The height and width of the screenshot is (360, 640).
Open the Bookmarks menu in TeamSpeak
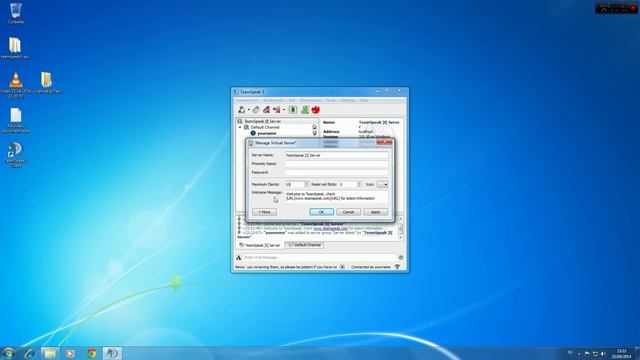273,100
